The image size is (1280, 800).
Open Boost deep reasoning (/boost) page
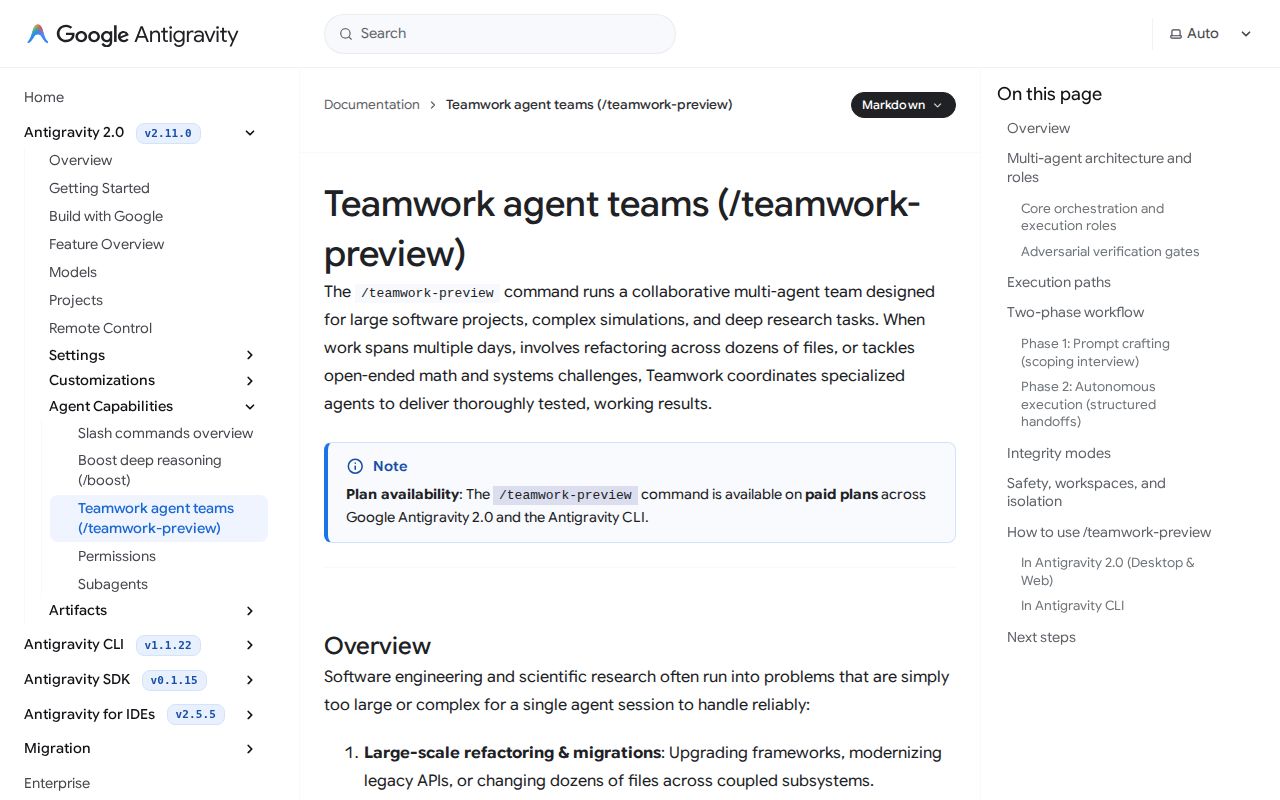click(x=150, y=470)
